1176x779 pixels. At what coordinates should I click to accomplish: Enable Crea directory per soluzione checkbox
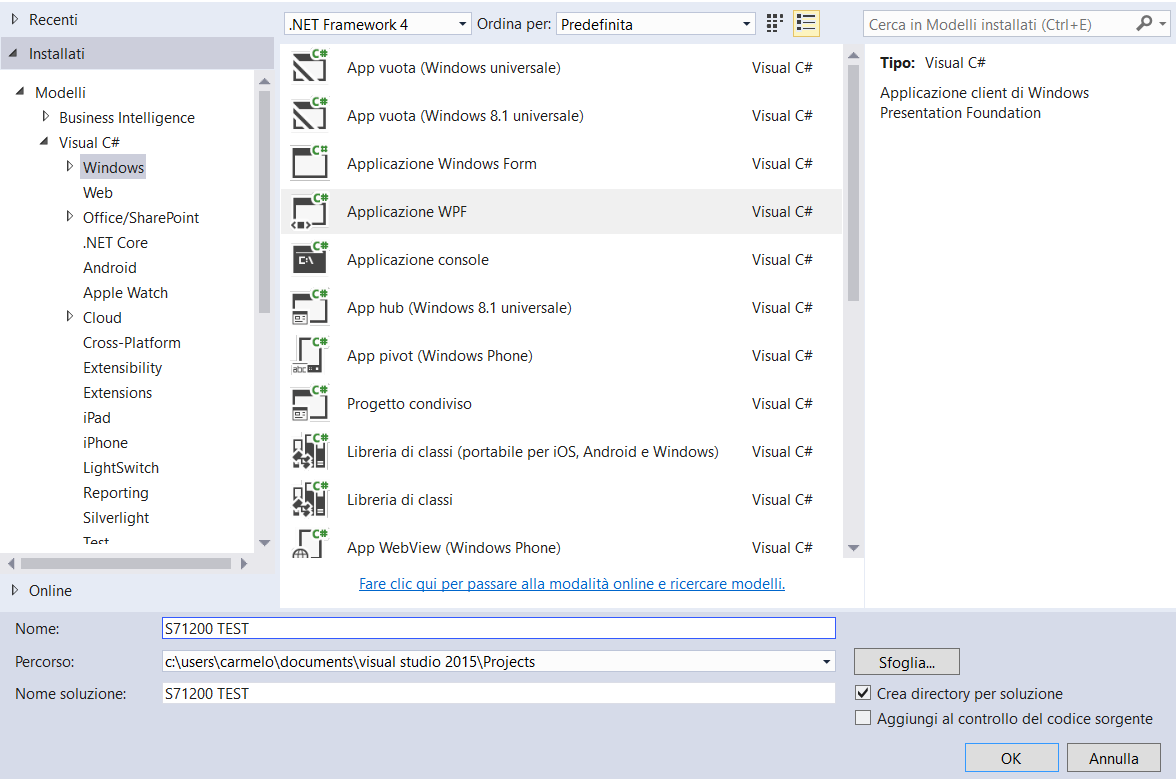[x=863, y=693]
